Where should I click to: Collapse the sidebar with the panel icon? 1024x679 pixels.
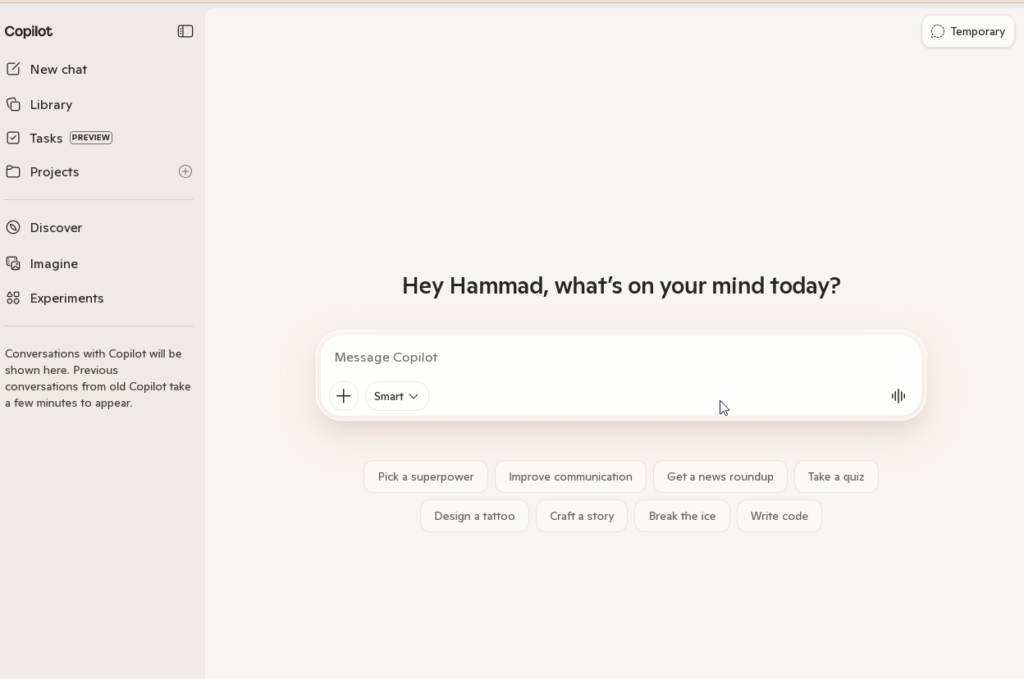[185, 31]
